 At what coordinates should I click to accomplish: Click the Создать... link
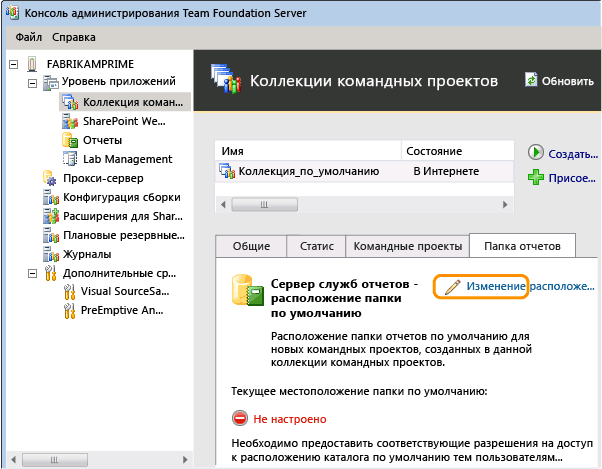point(573,154)
